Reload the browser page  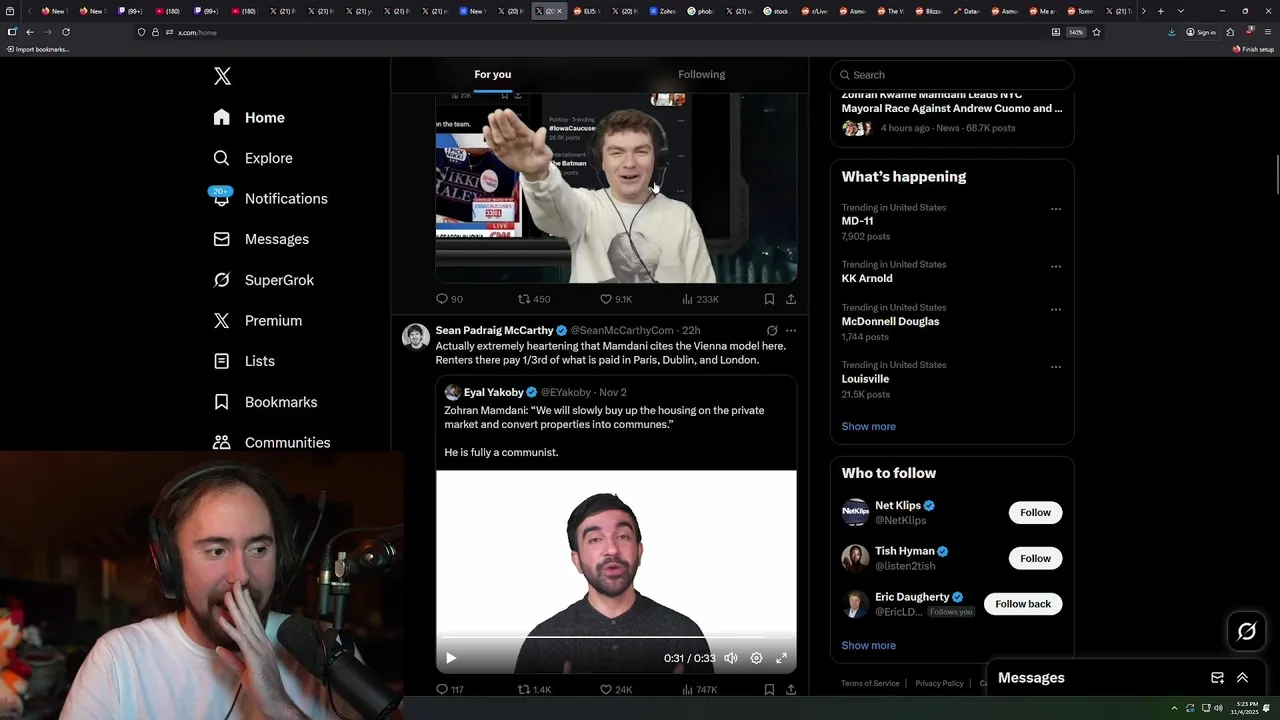[x=66, y=32]
